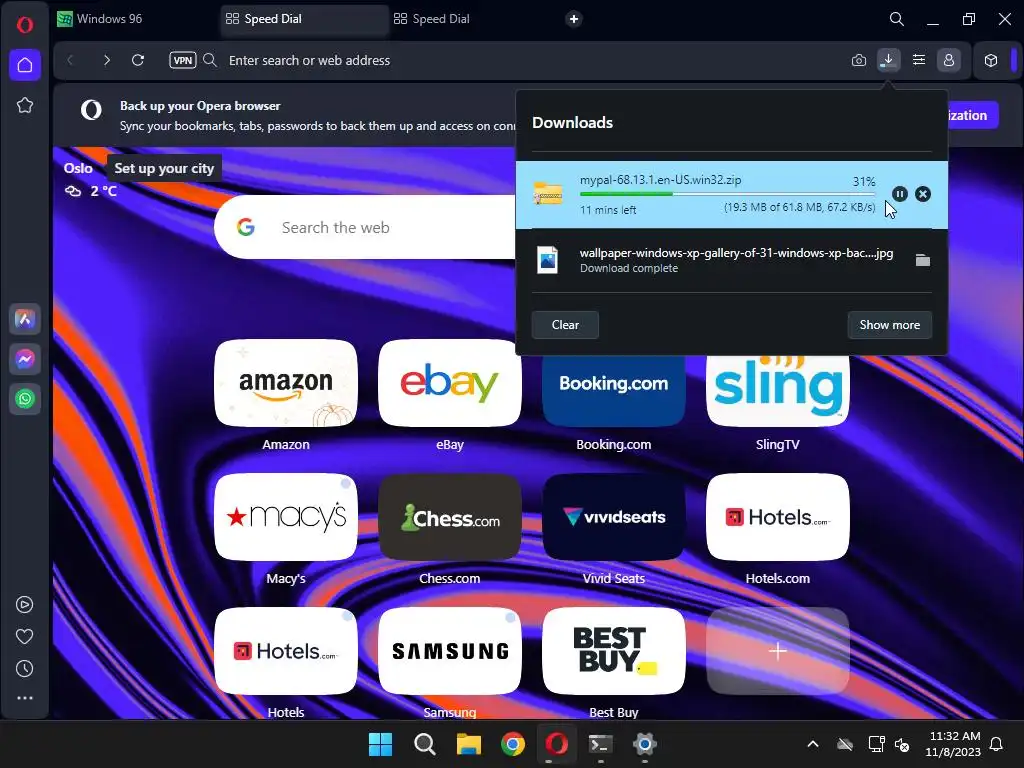The width and height of the screenshot is (1024, 768).
Task: Open the Start Page home sidebar icon
Action: coord(25,65)
